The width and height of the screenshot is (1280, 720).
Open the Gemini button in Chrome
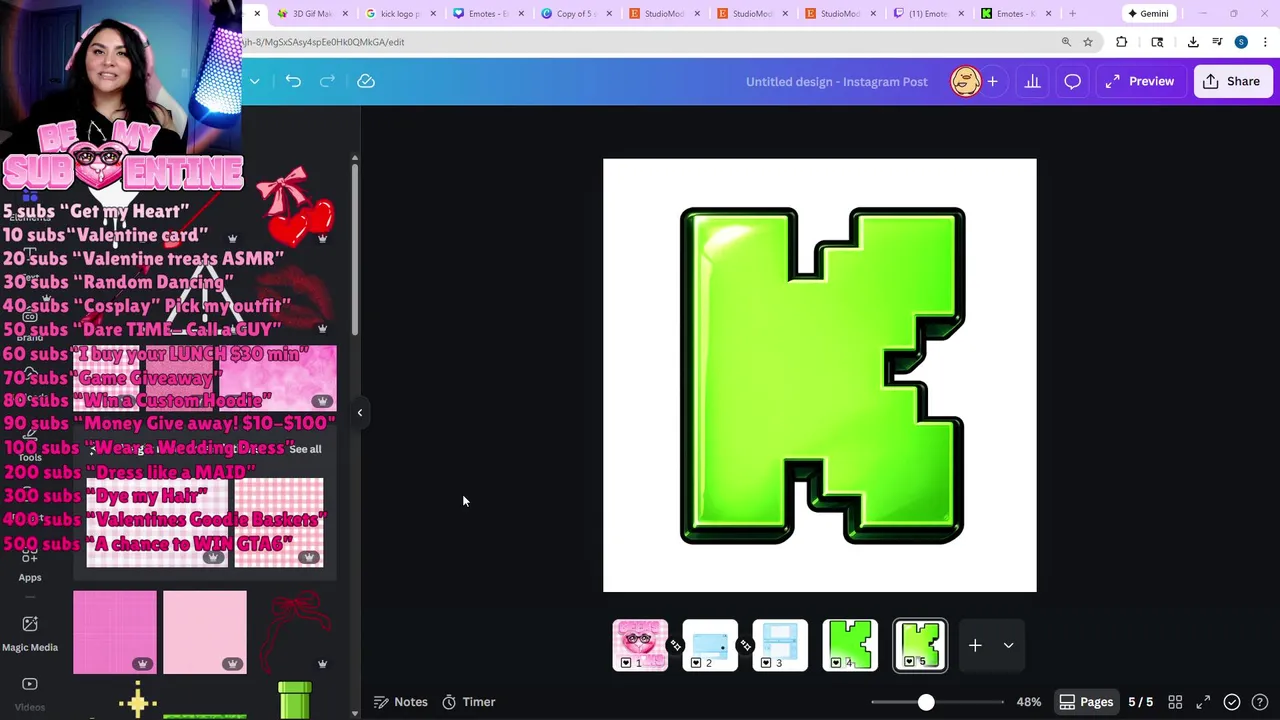click(x=1147, y=14)
